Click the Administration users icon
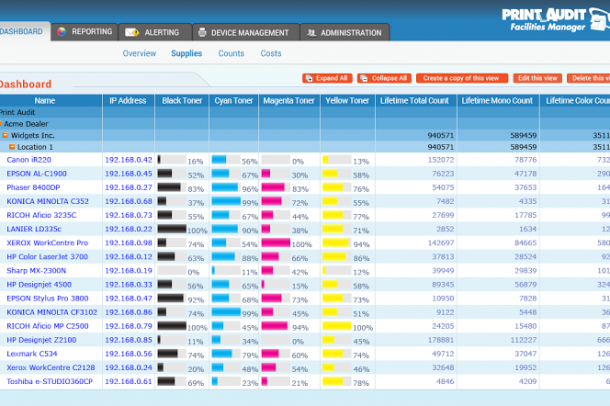 point(311,33)
